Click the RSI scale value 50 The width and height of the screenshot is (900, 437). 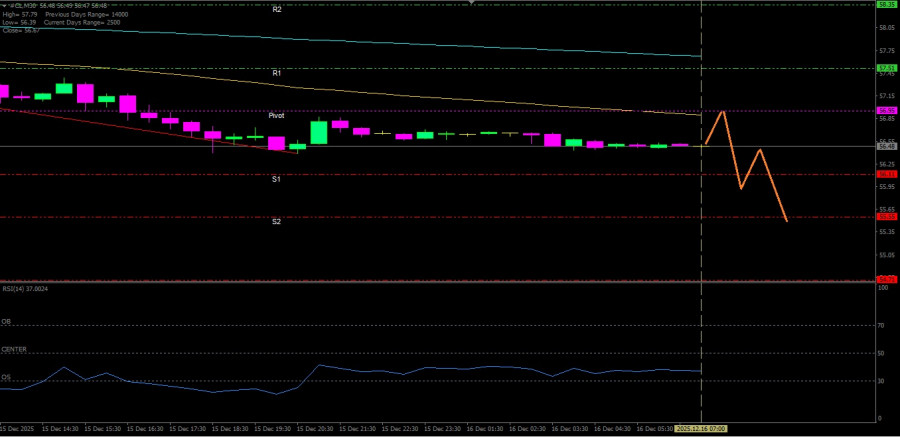[882, 353]
